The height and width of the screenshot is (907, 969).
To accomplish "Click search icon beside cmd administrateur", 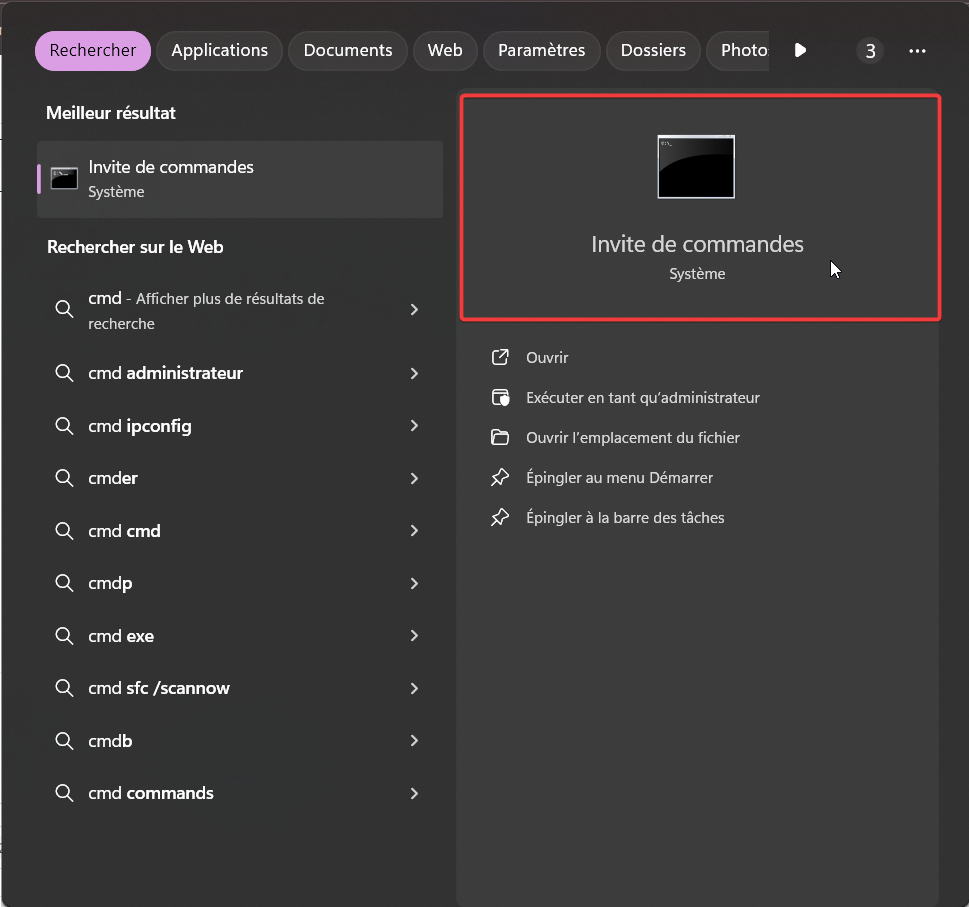I will tap(64, 373).
